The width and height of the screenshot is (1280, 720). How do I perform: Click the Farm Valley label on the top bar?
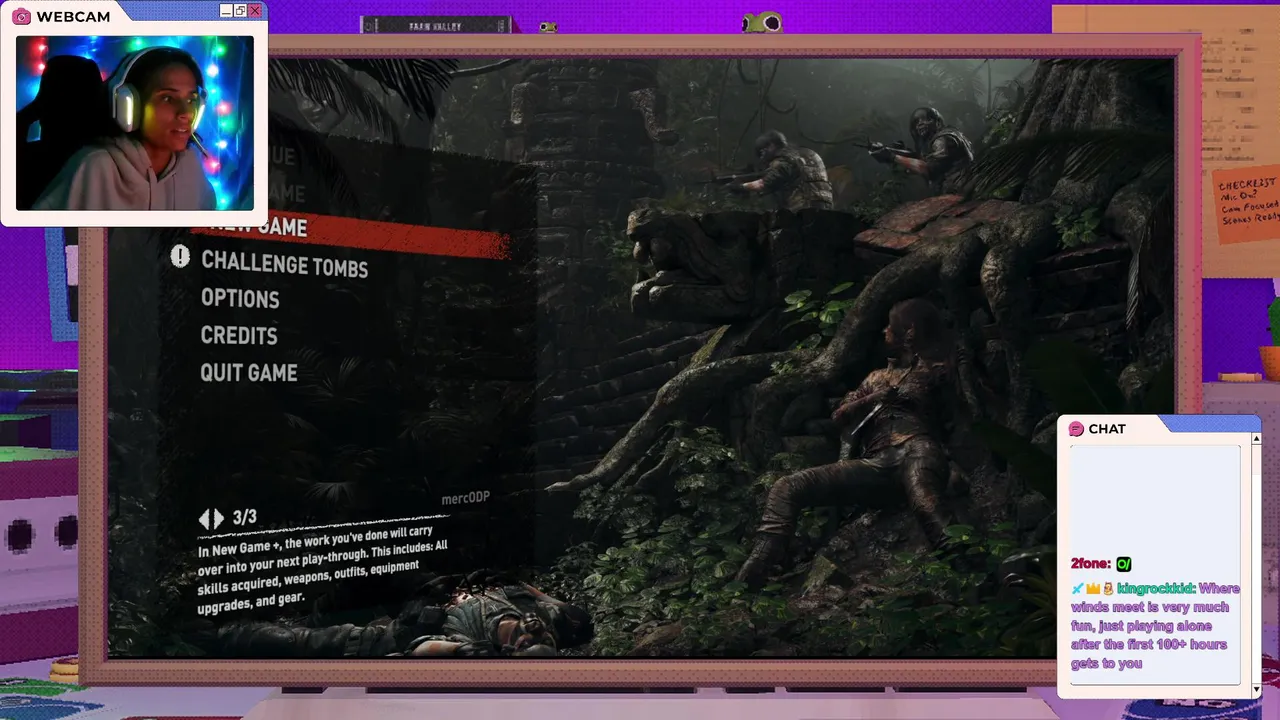pyautogui.click(x=435, y=26)
